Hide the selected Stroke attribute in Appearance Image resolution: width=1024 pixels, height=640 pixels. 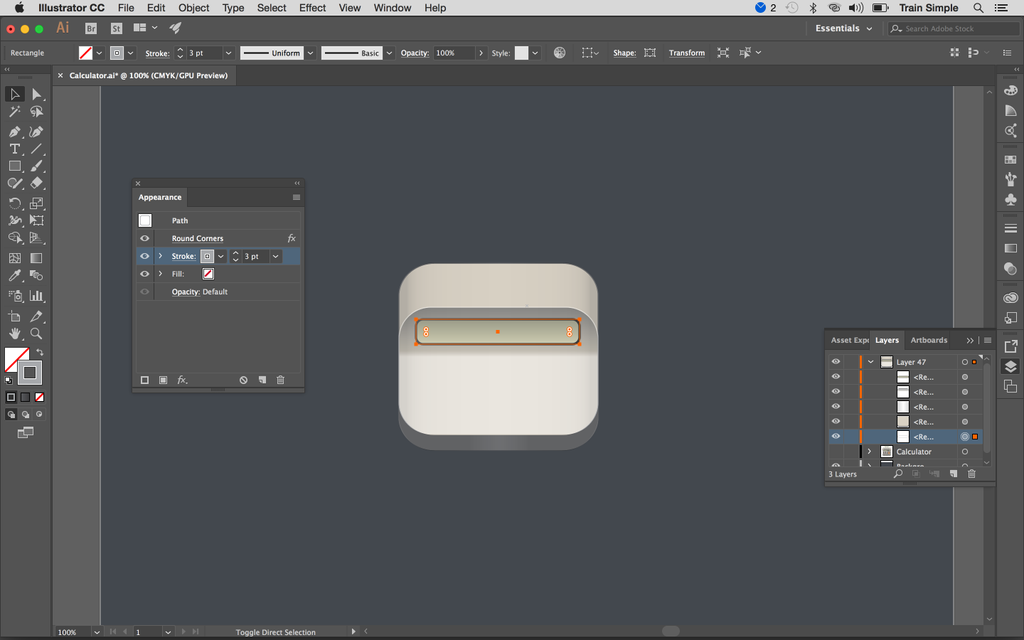coord(143,256)
